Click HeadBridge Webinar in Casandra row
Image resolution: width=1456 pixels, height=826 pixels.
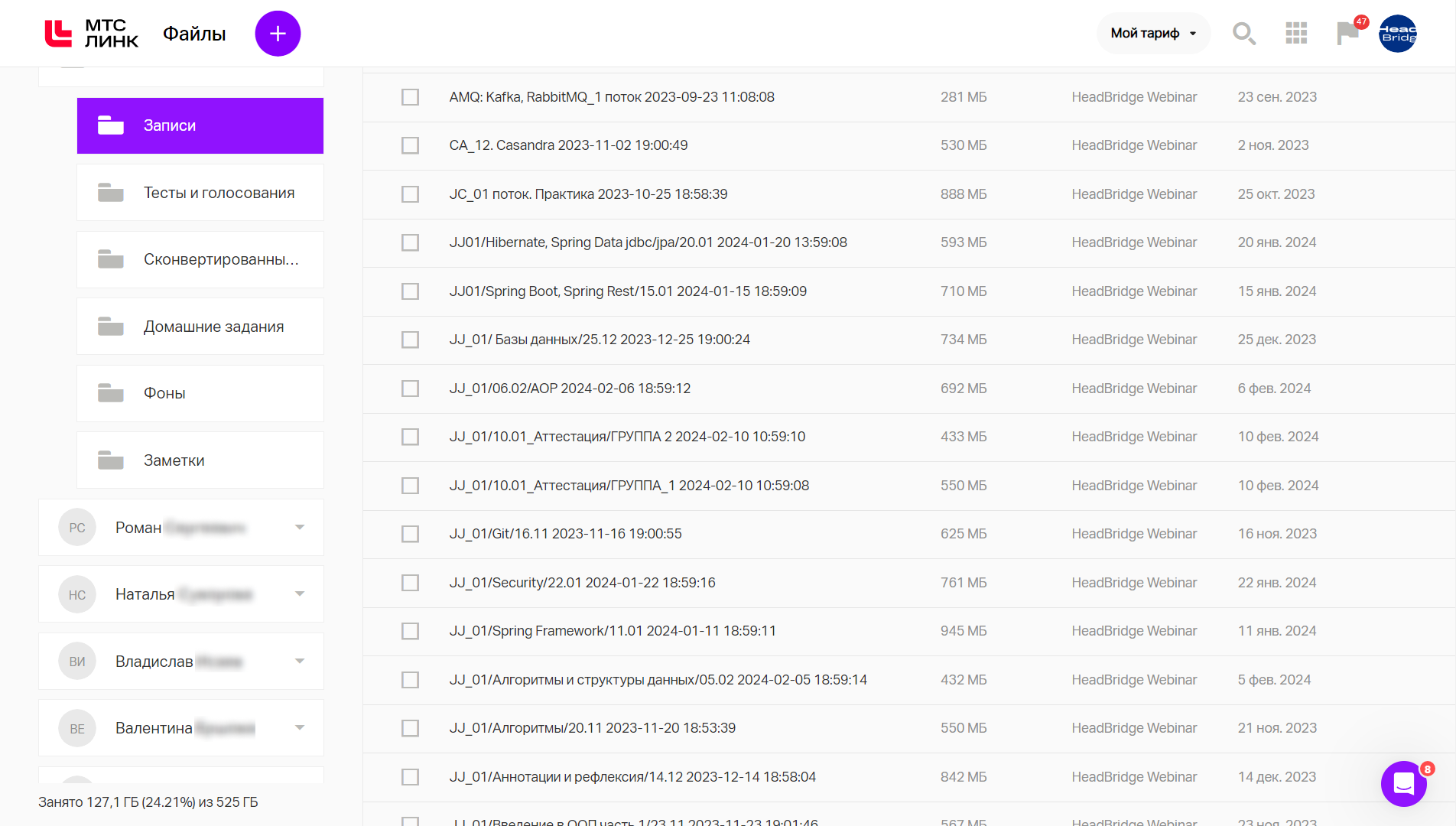coord(1134,145)
